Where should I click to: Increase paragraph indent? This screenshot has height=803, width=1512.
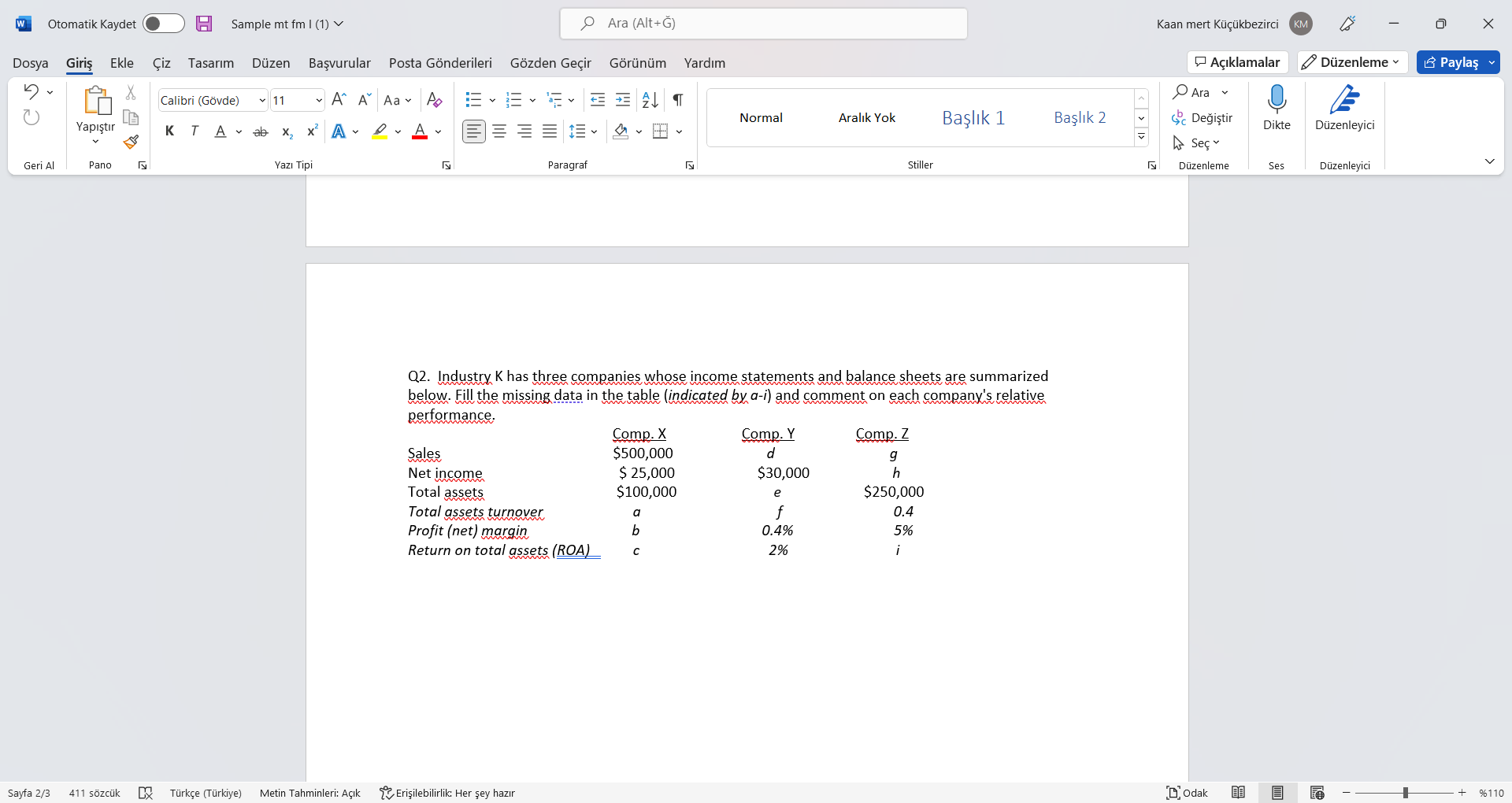click(x=623, y=99)
